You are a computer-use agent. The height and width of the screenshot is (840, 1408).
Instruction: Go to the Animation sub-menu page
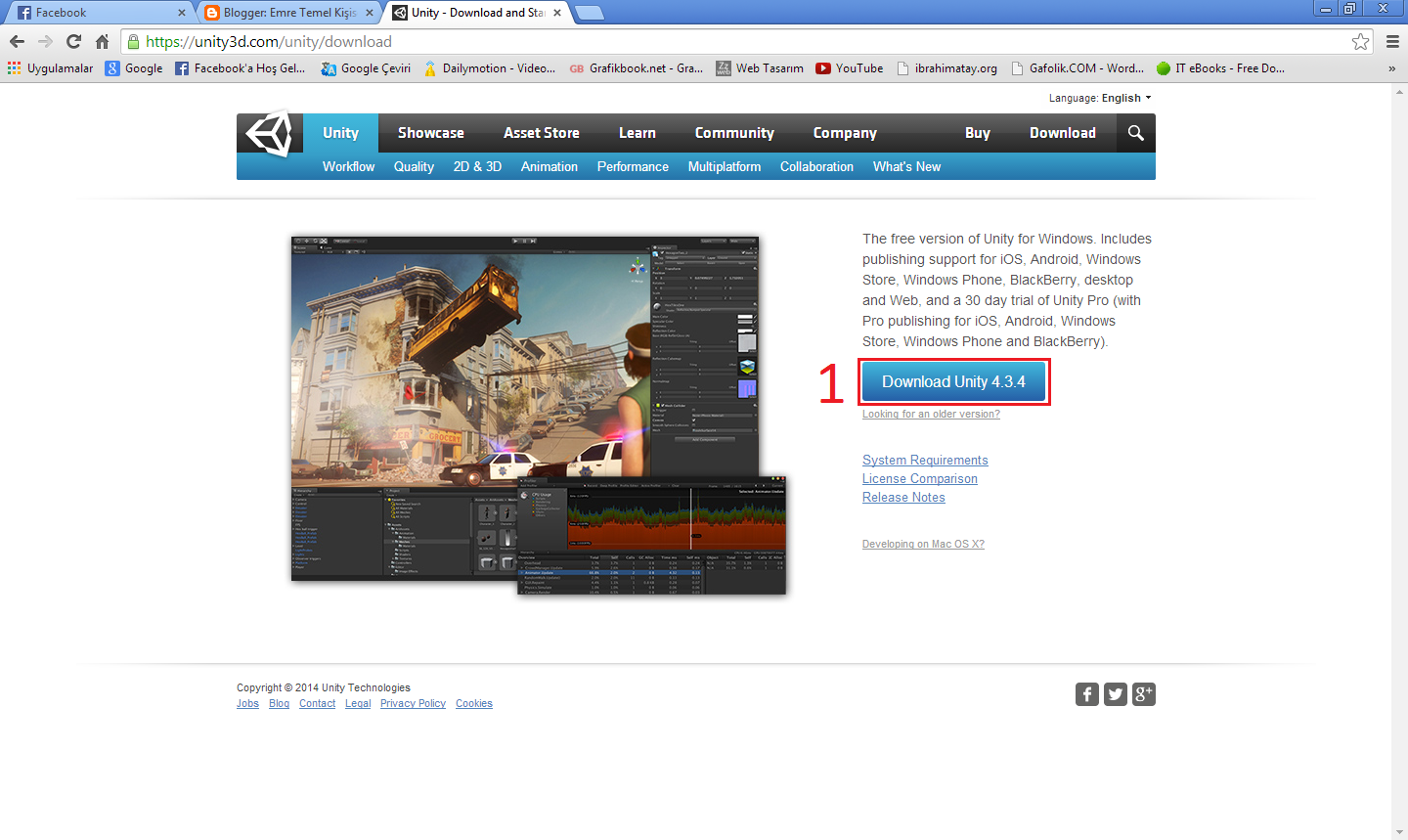(x=550, y=166)
